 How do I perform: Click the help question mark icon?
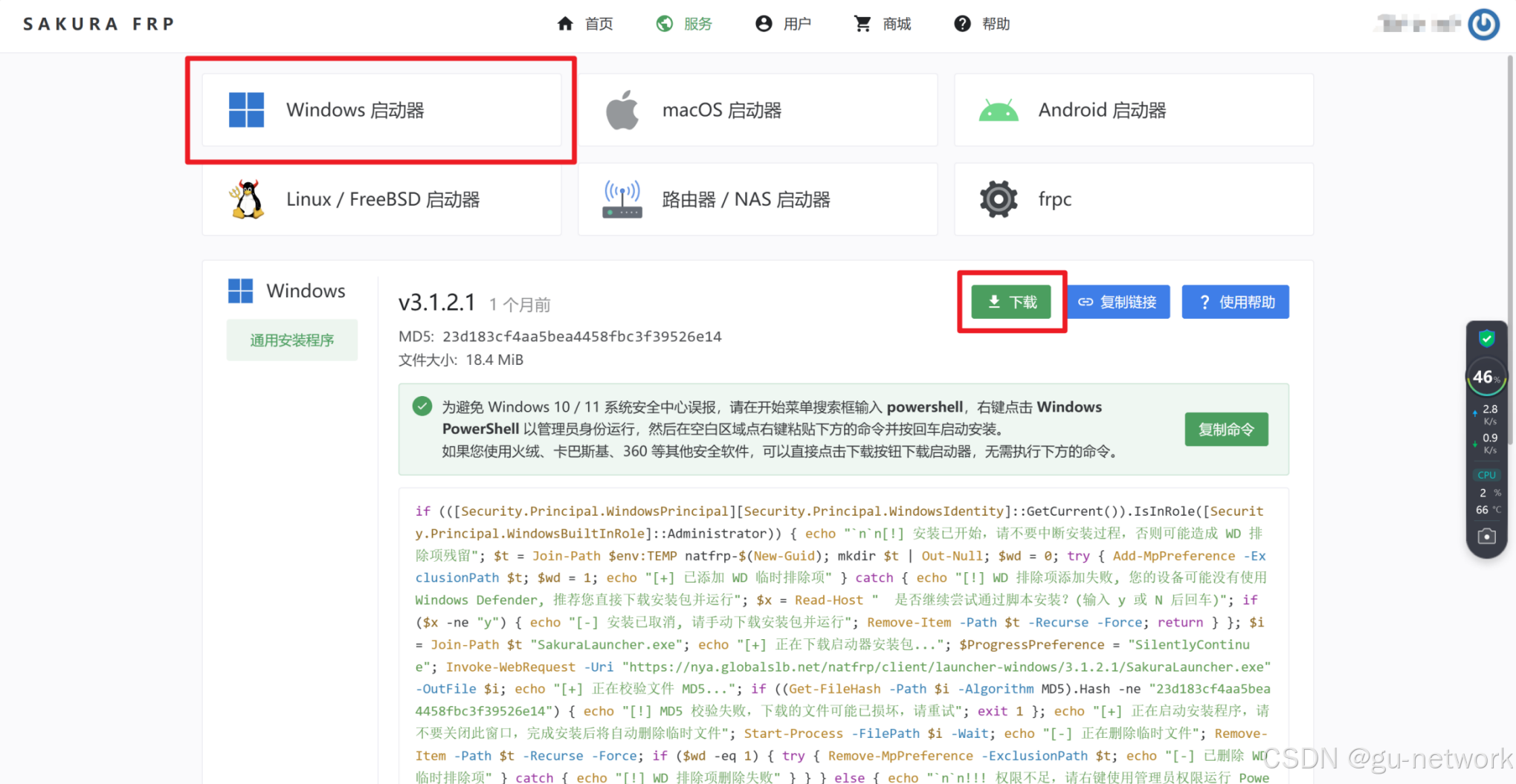click(962, 24)
